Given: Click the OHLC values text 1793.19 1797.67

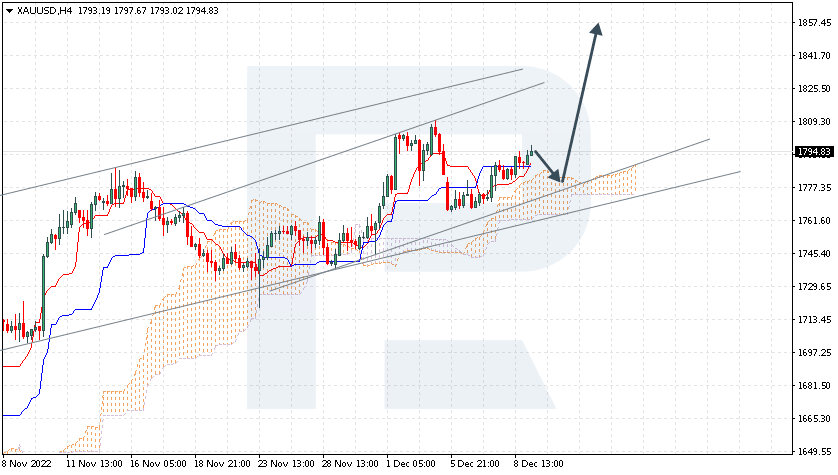Looking at the screenshot, I should click(112, 11).
